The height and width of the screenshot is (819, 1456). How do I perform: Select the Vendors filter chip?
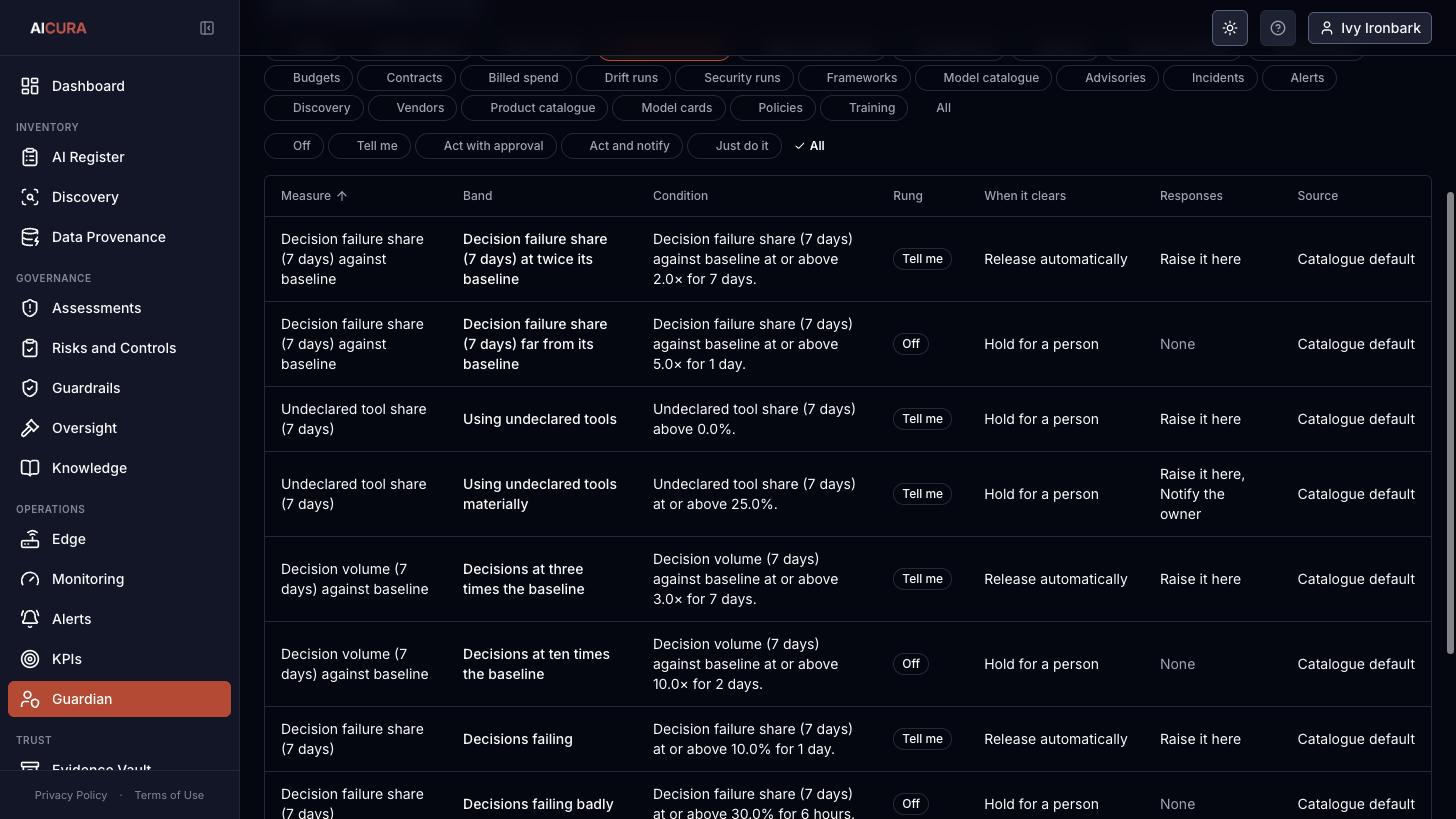412,108
